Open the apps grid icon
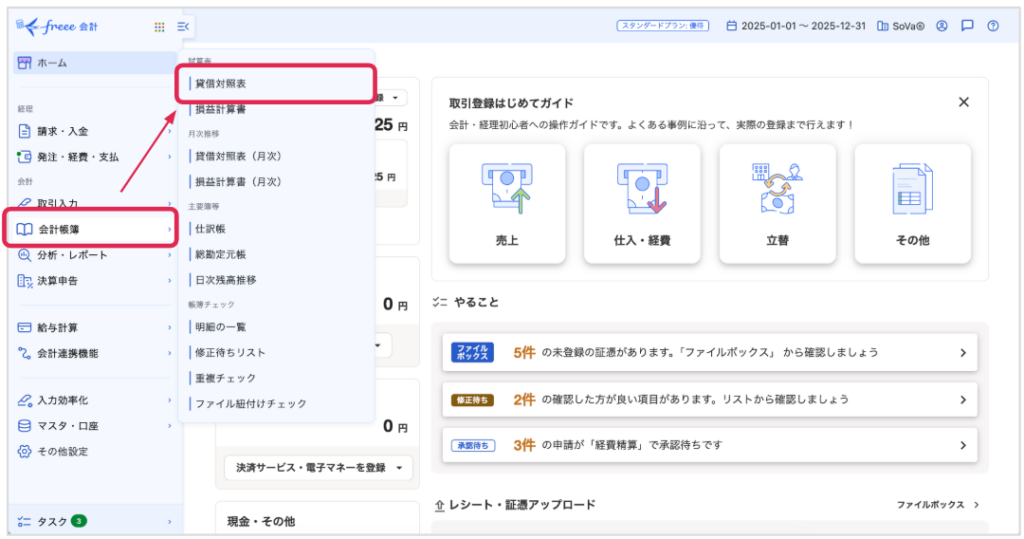This screenshot has width=1024, height=539. pos(159,27)
